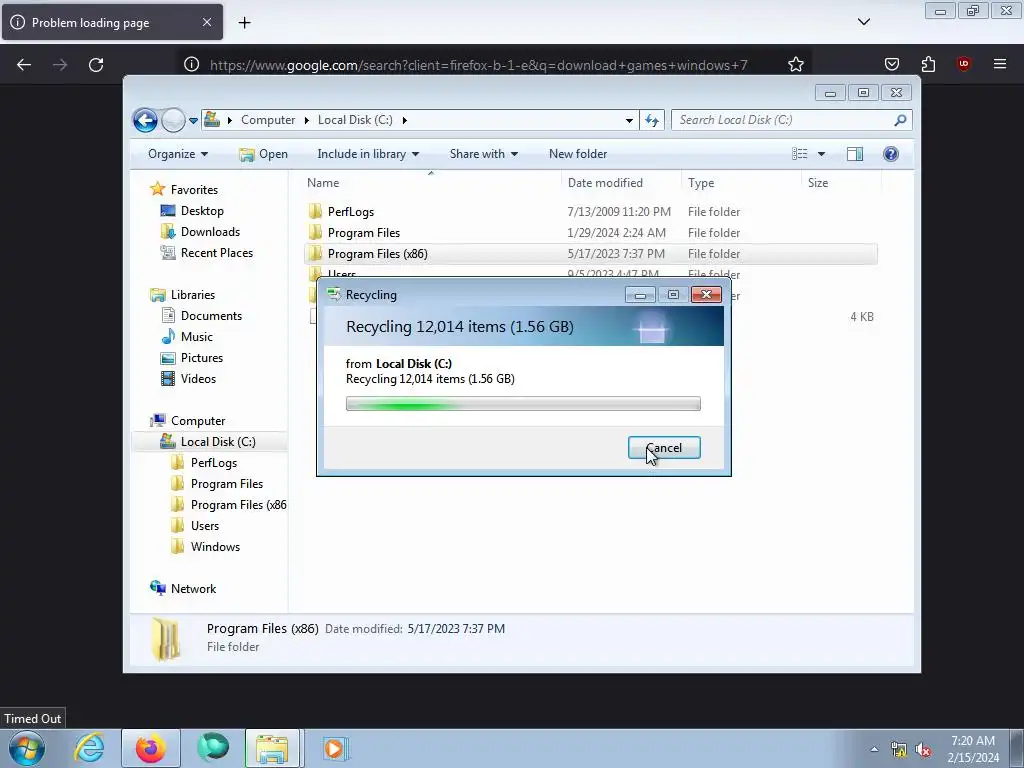Open recent locations dropdown beside nav arrows
The height and width of the screenshot is (768, 1024).
point(193,120)
